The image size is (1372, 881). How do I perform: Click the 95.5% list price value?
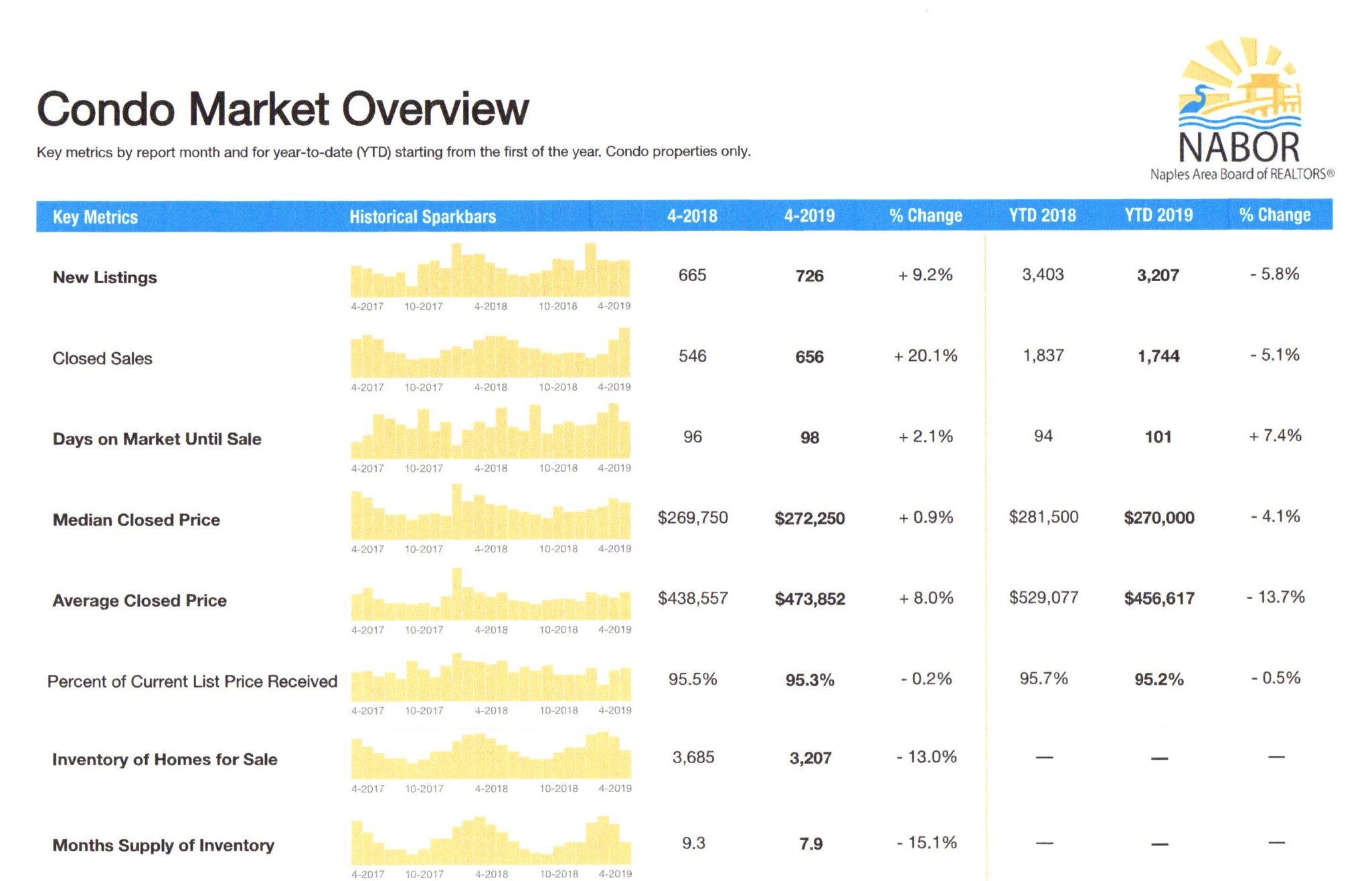pyautogui.click(x=693, y=679)
